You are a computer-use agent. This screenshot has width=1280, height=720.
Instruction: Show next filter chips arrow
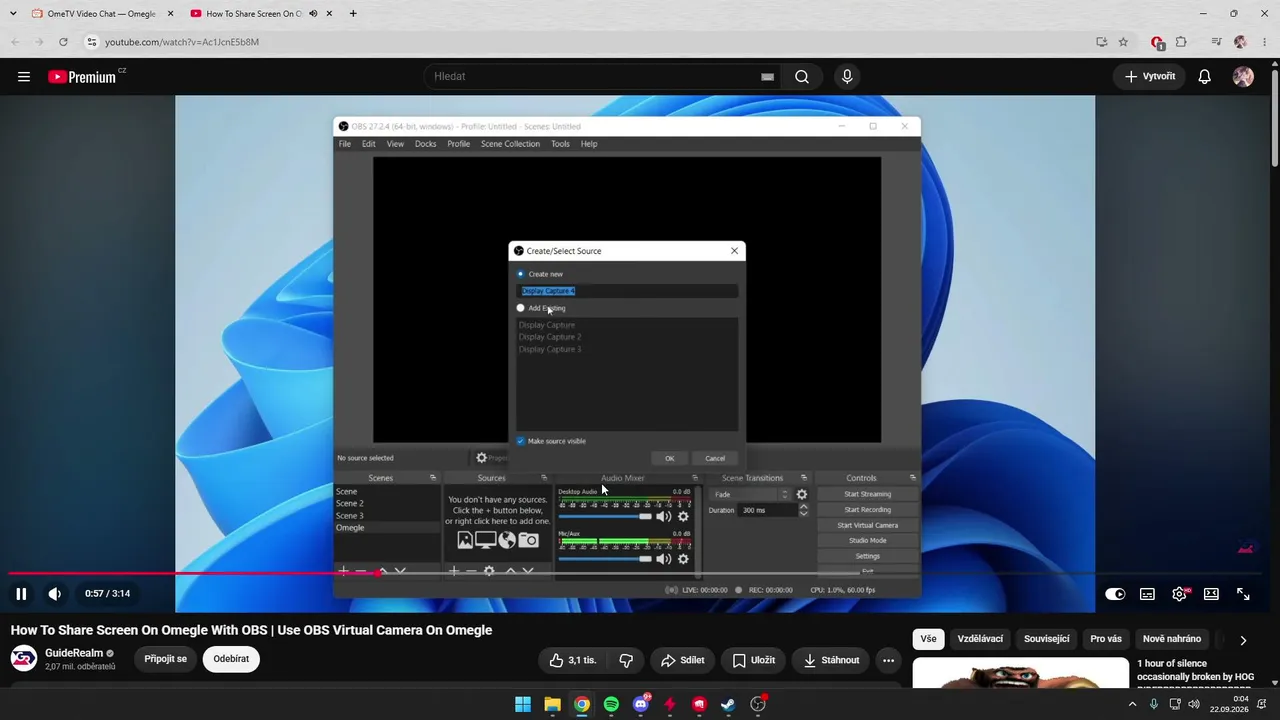1243,640
